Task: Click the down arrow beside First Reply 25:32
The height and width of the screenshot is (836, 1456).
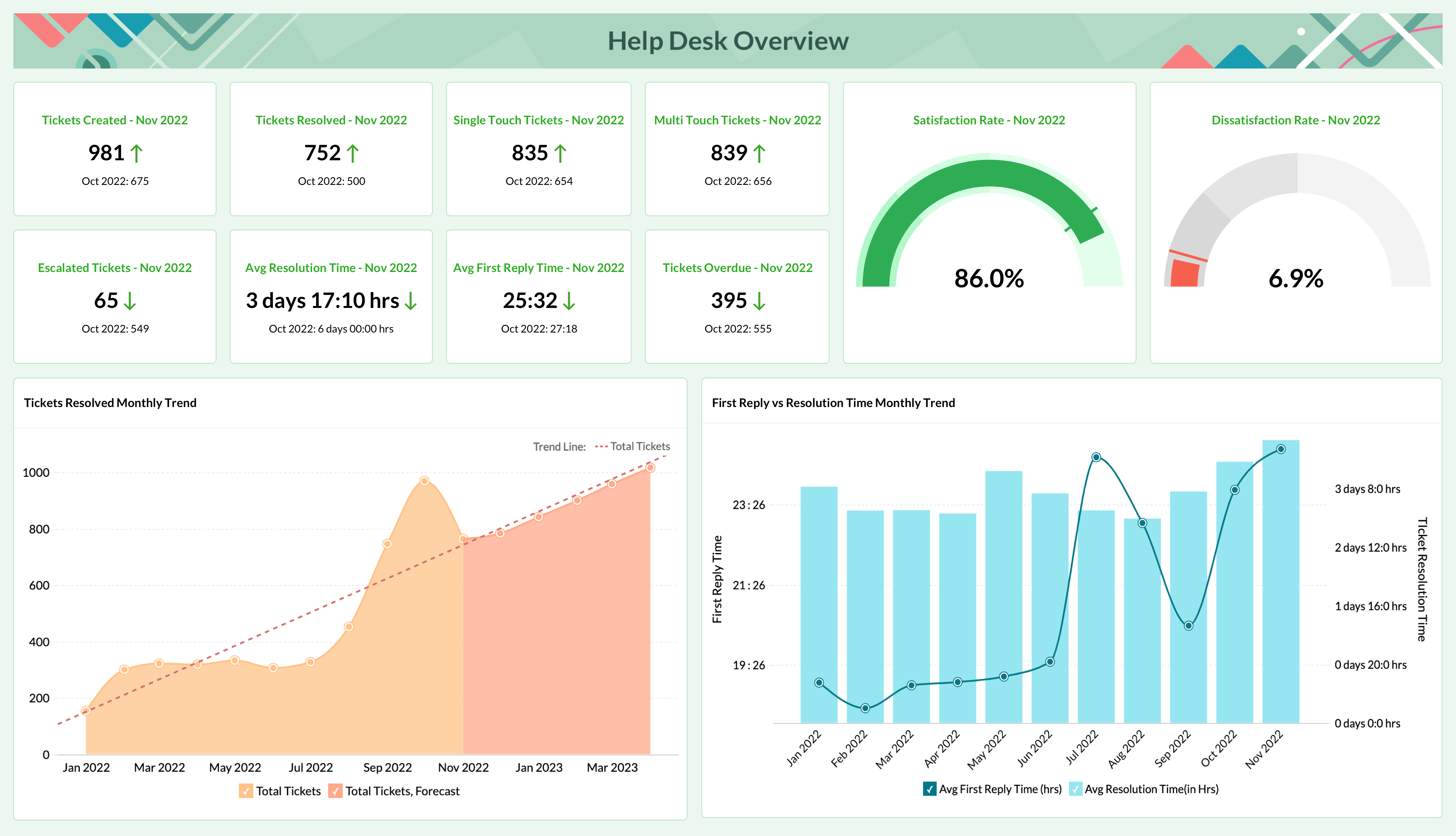Action: [569, 301]
